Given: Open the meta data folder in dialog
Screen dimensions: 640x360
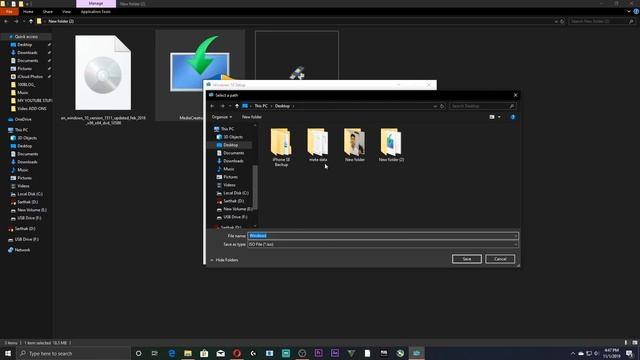Looking at the screenshot, I should pos(318,145).
